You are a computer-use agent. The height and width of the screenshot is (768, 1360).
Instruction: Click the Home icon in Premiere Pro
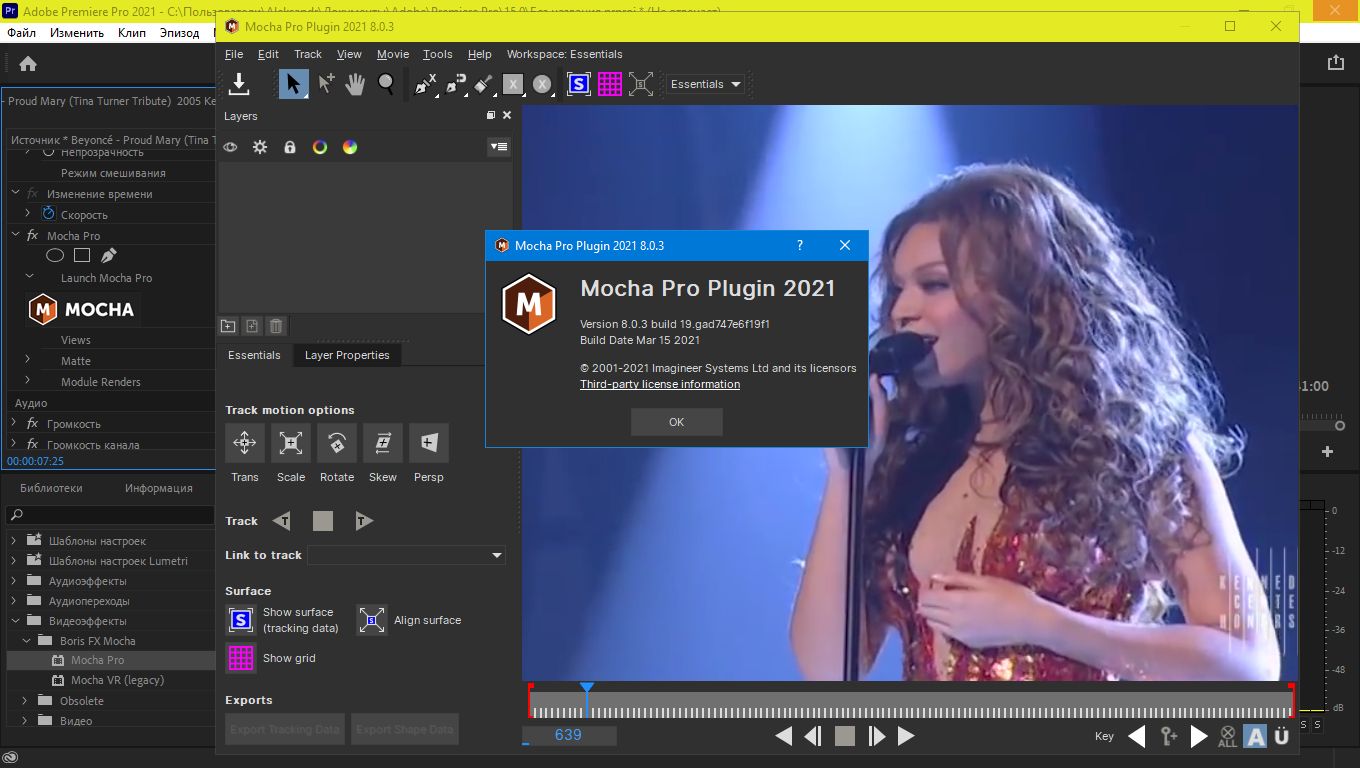[28, 64]
